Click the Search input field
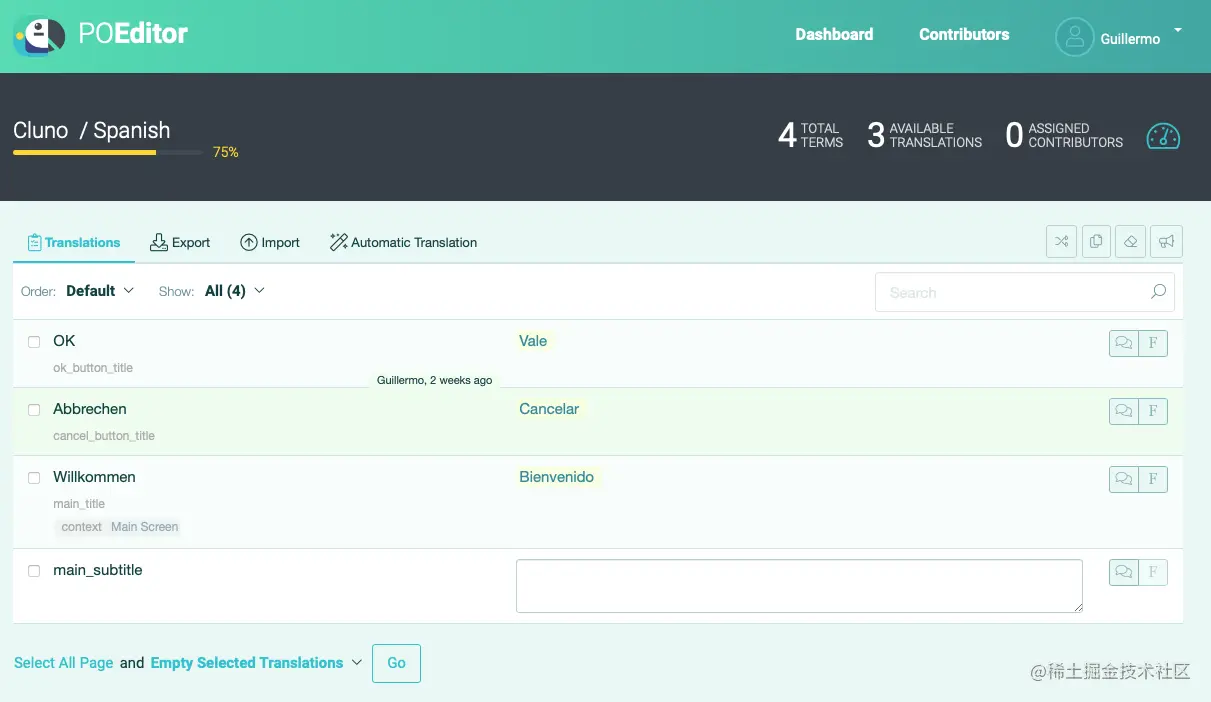The height and width of the screenshot is (702, 1211). coord(1024,292)
